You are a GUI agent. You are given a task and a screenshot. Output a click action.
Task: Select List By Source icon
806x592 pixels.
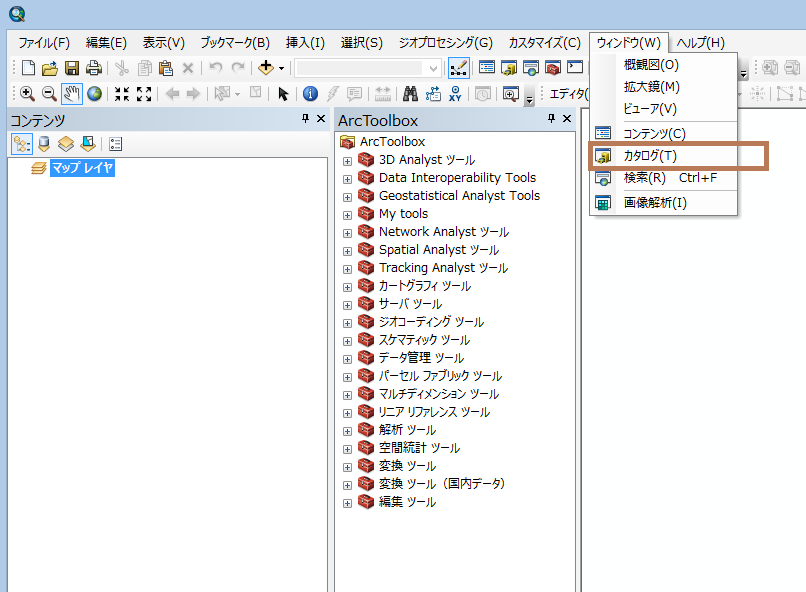(44, 144)
